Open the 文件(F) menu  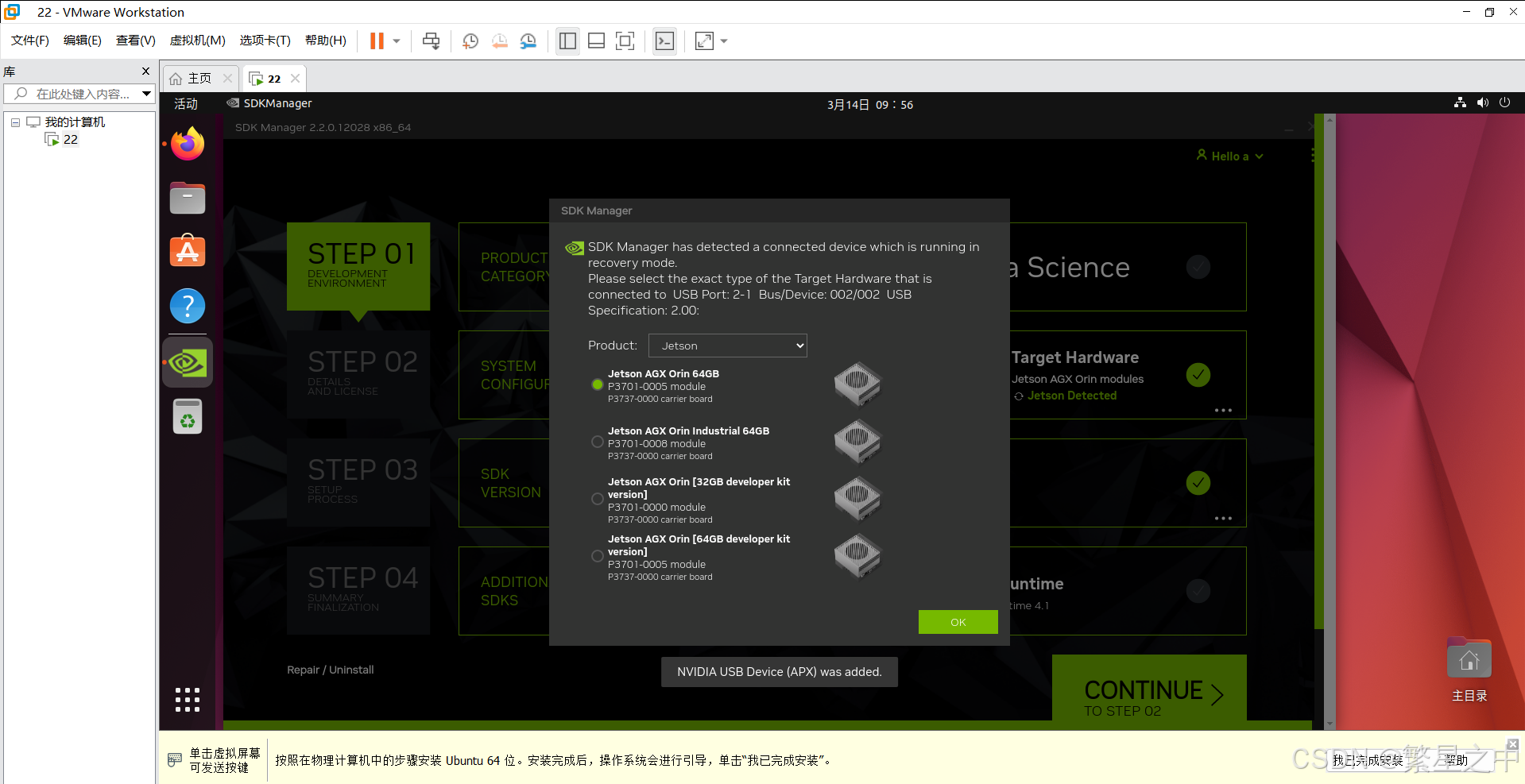30,41
